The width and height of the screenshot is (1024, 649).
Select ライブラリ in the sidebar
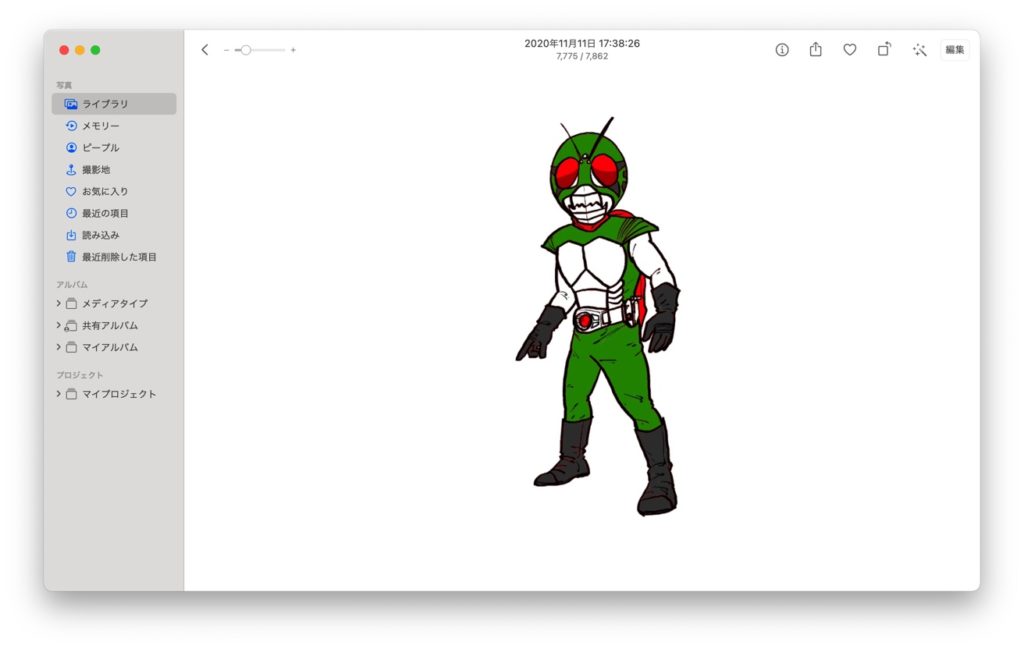[x=114, y=104]
